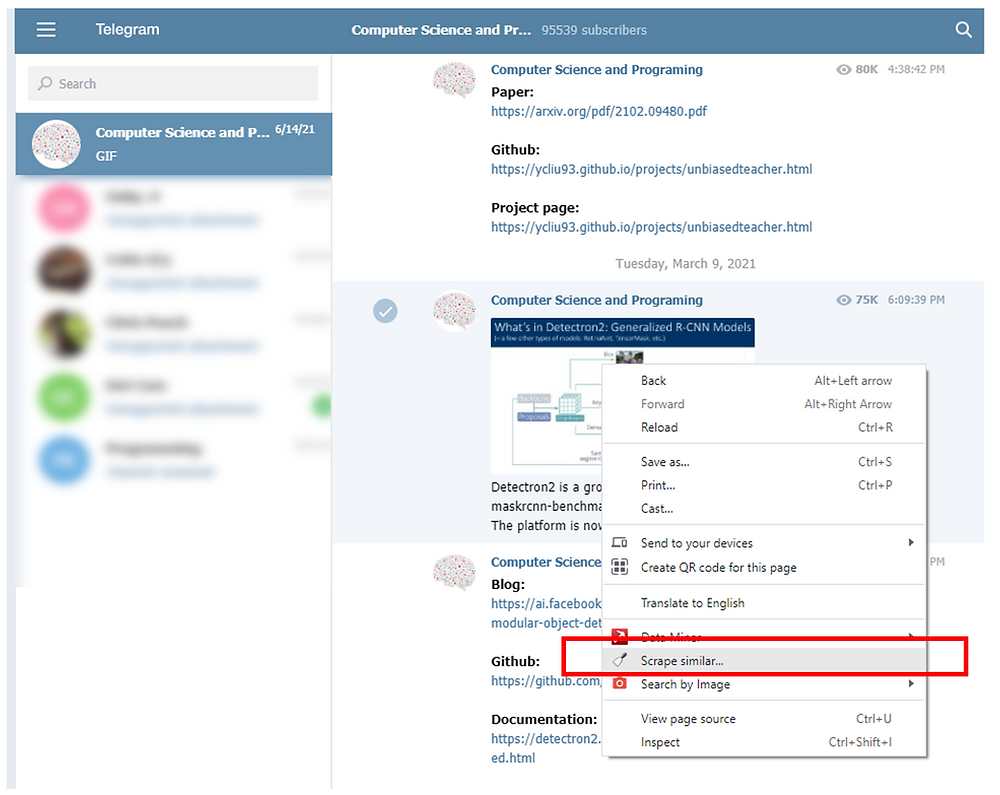
Task: Click sender name on 75K views message
Action: pos(597,300)
